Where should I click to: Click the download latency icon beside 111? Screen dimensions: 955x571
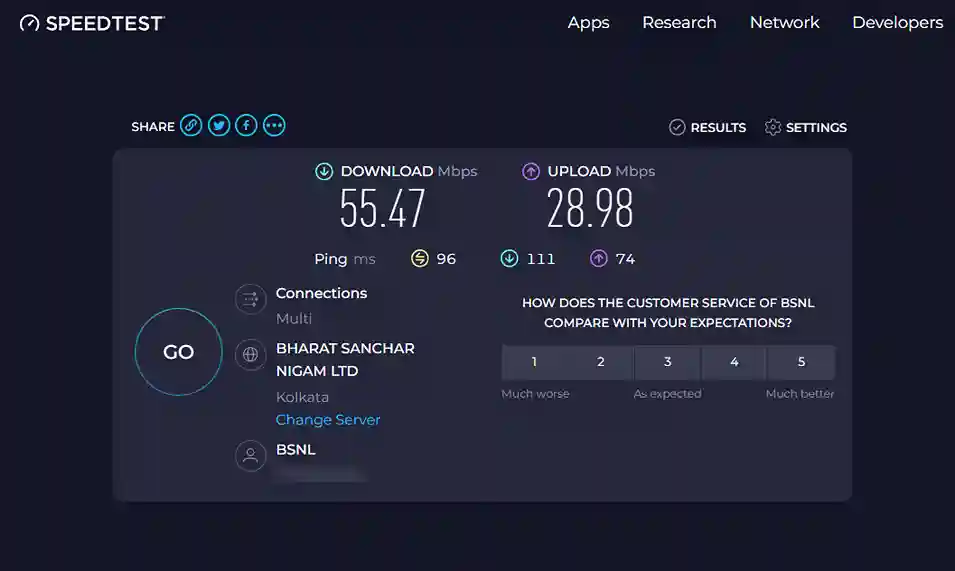point(509,258)
